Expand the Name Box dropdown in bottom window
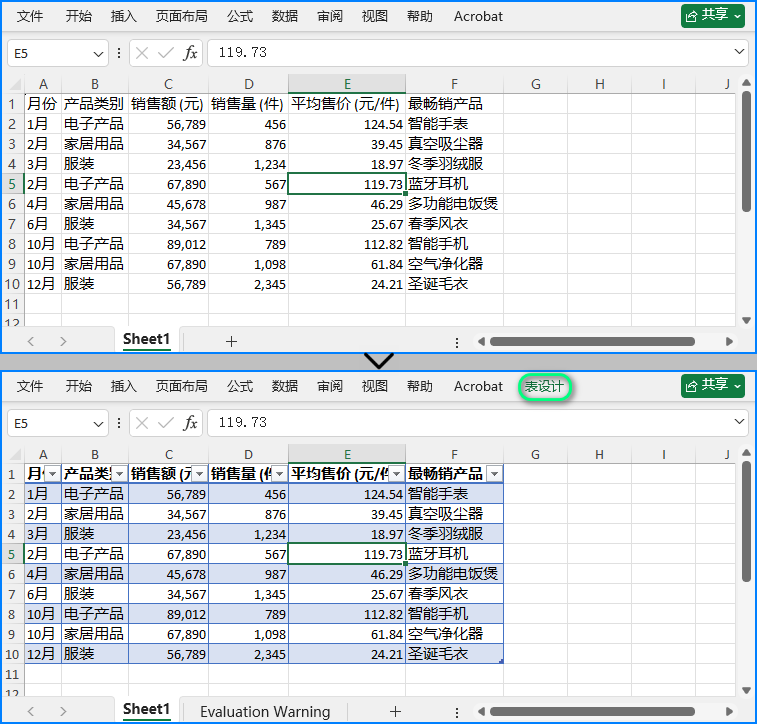 pos(98,424)
